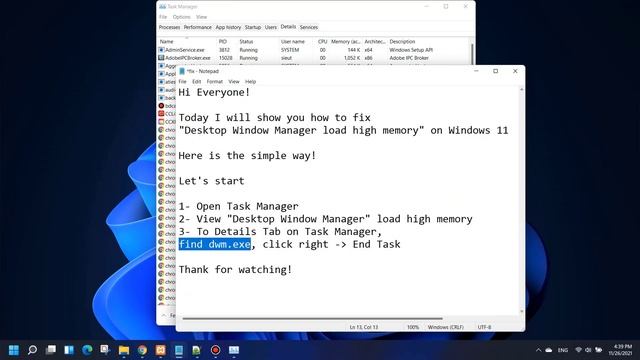Open Notepad Help menu
The image size is (640, 360).
[250, 82]
